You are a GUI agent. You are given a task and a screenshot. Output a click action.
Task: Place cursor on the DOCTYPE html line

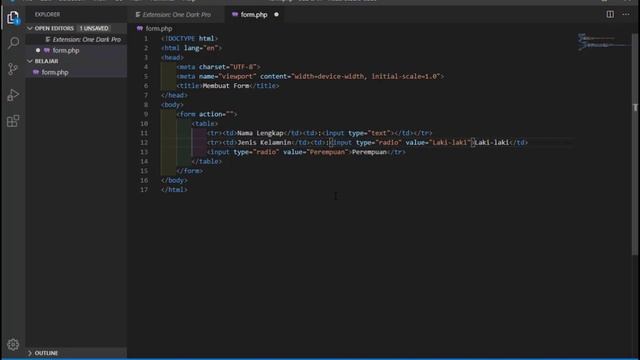(x=189, y=38)
